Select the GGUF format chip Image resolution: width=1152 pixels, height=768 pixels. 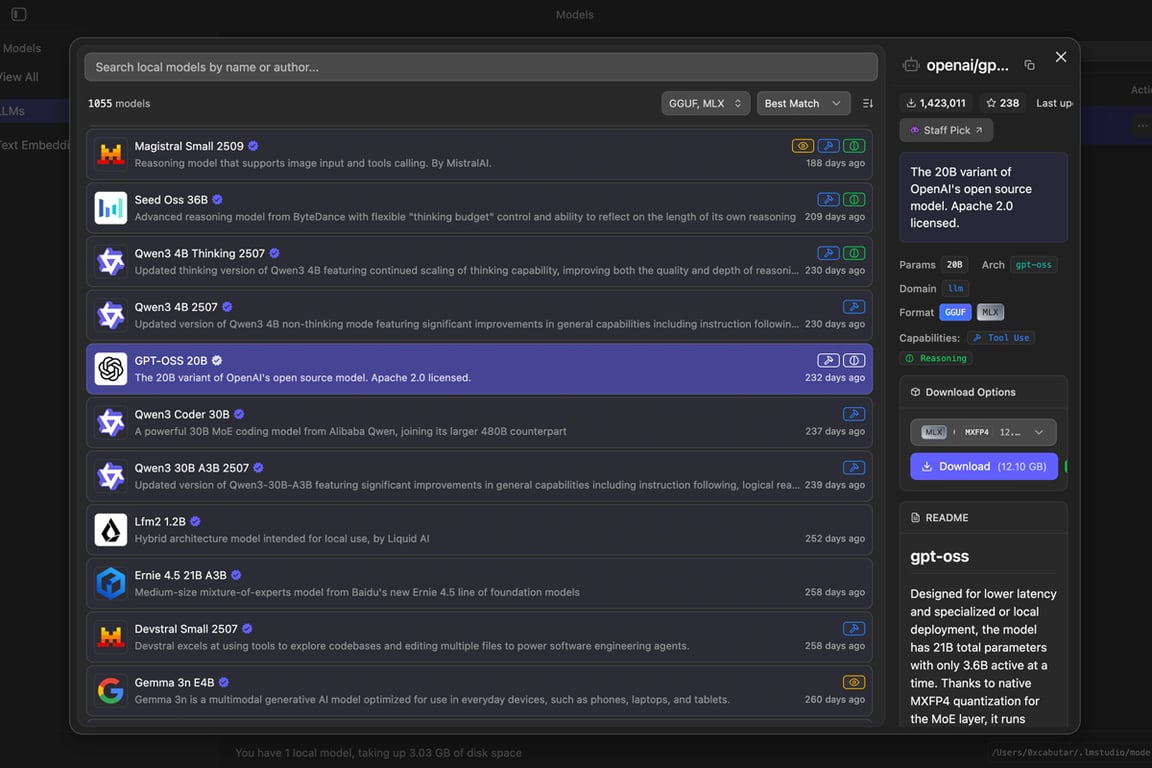coord(955,312)
